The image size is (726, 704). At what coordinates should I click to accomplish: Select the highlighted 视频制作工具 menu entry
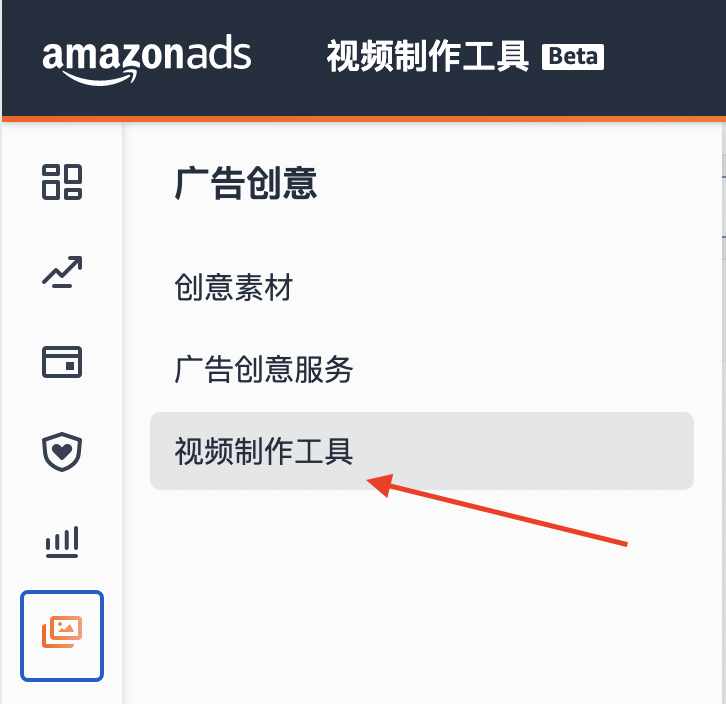click(422, 451)
